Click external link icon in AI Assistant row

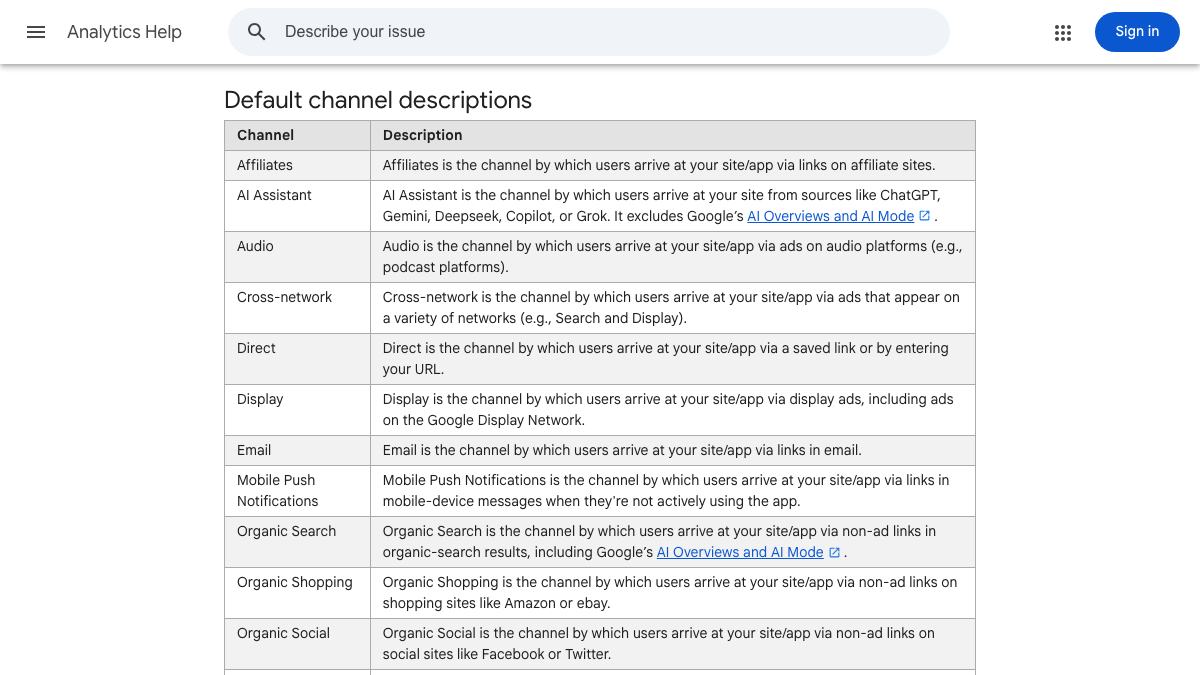[924, 216]
